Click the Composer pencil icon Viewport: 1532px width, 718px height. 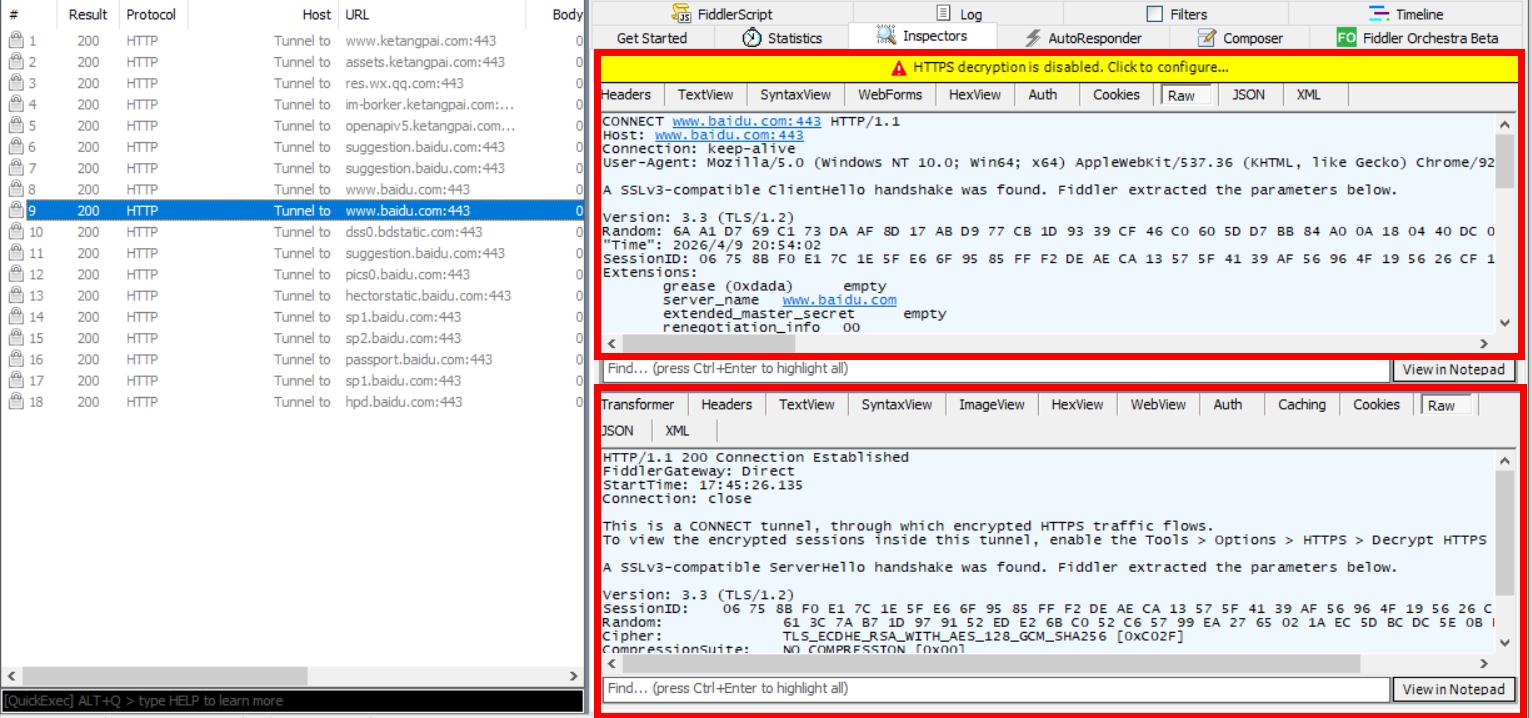point(1207,38)
